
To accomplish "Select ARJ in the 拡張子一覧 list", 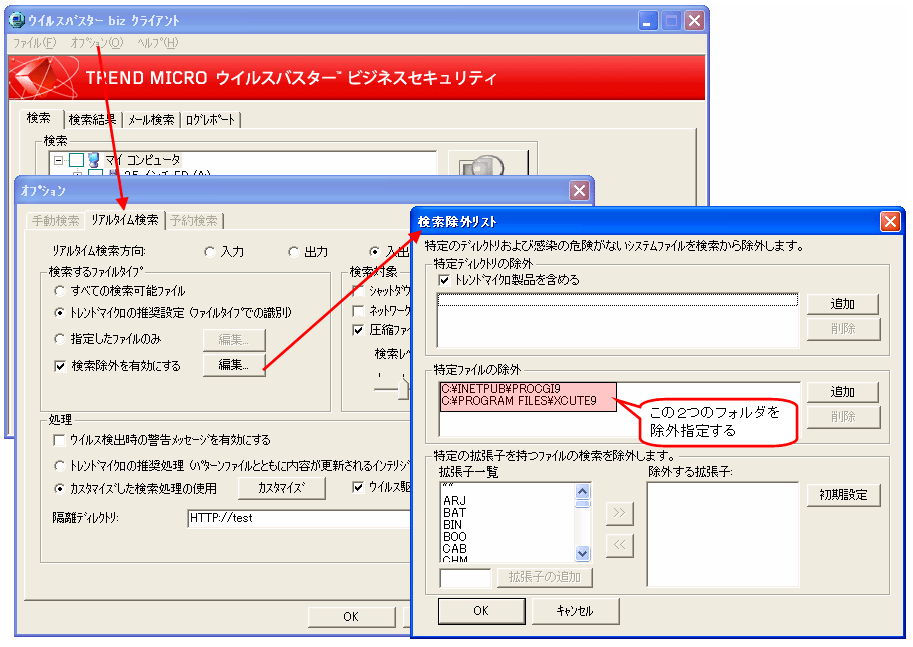I will point(454,501).
